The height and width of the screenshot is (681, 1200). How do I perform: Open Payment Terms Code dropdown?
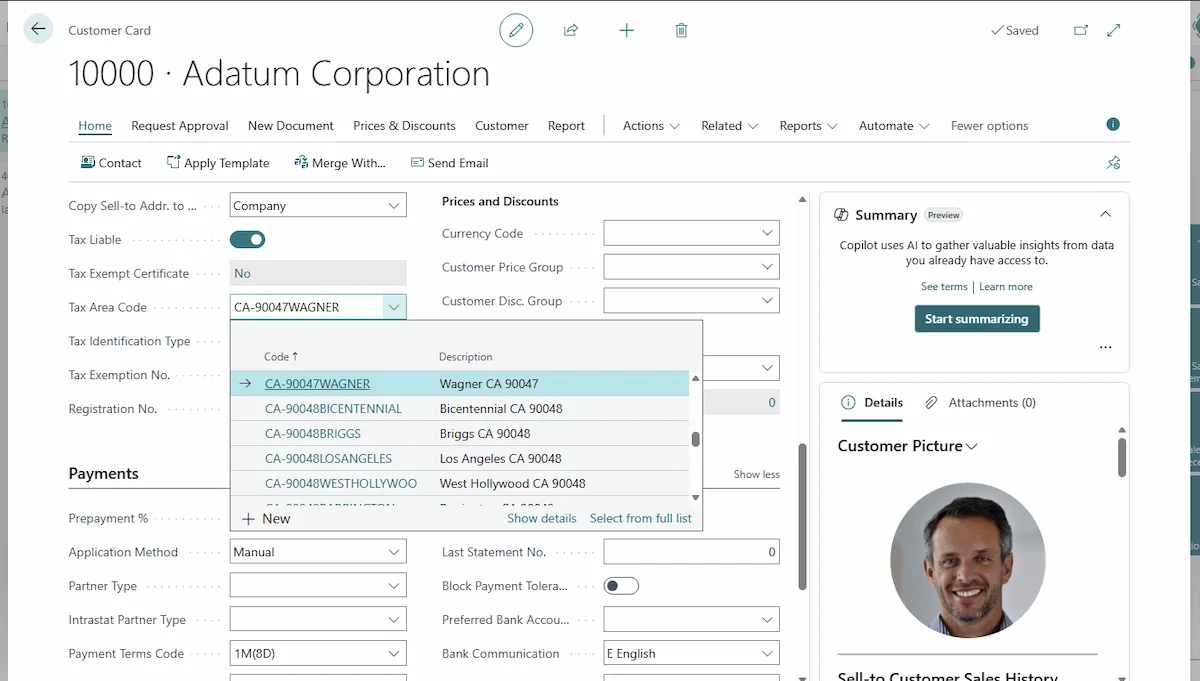tap(394, 653)
